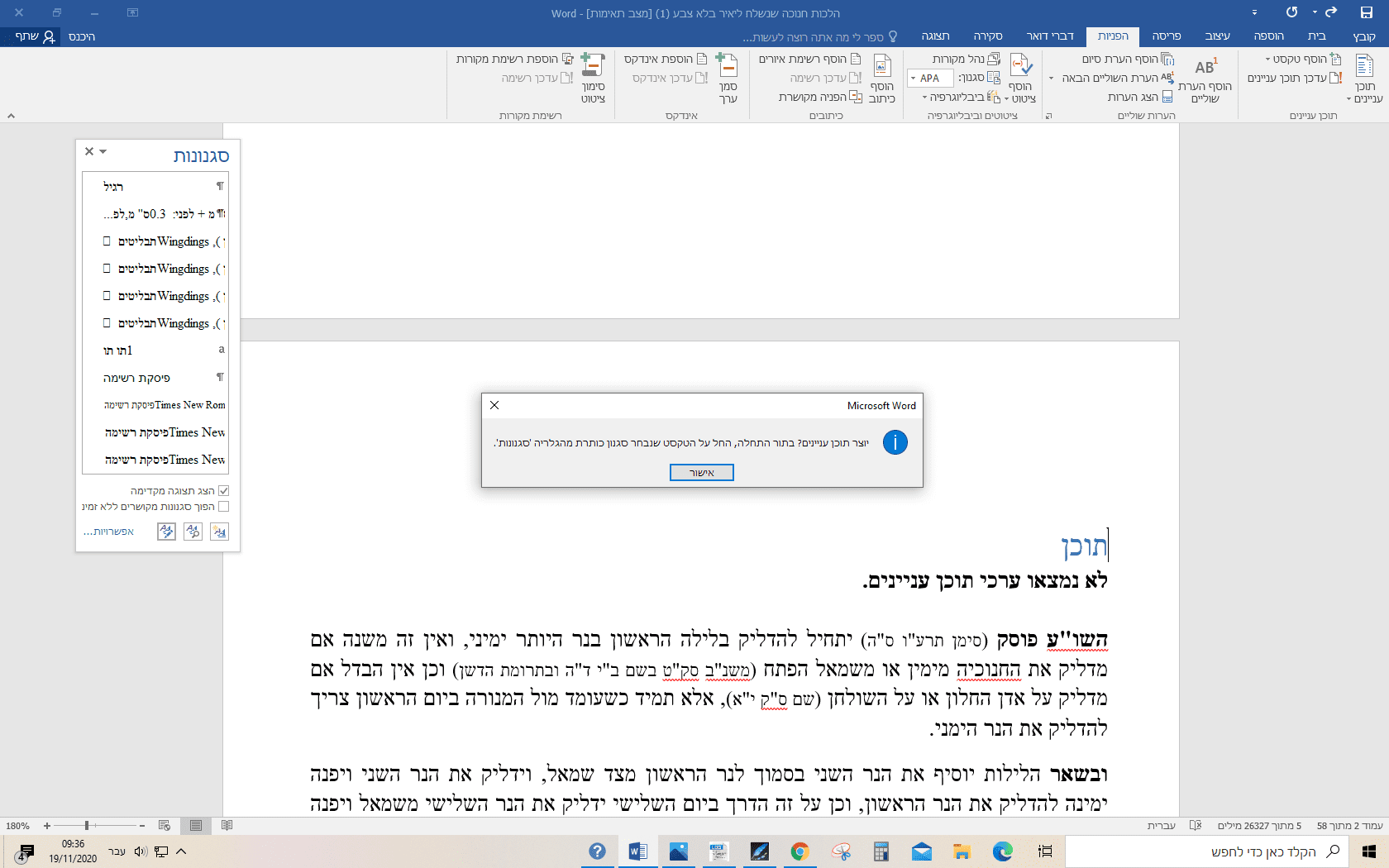Click the Mark Citation (סימון ציטוט) button
The width and height of the screenshot is (1389, 868).
tap(593, 79)
